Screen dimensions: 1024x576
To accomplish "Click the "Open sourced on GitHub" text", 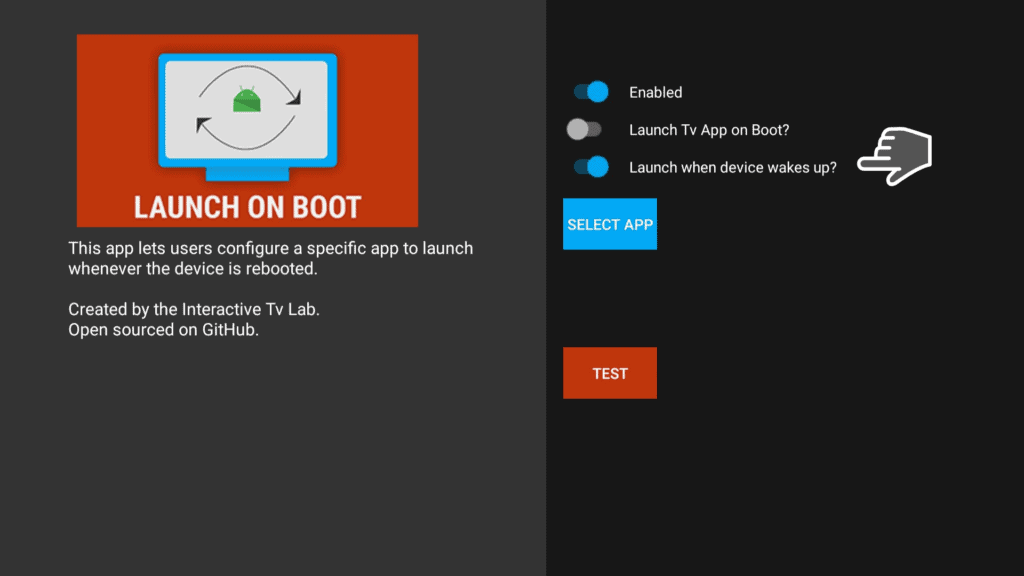I will [x=163, y=330].
